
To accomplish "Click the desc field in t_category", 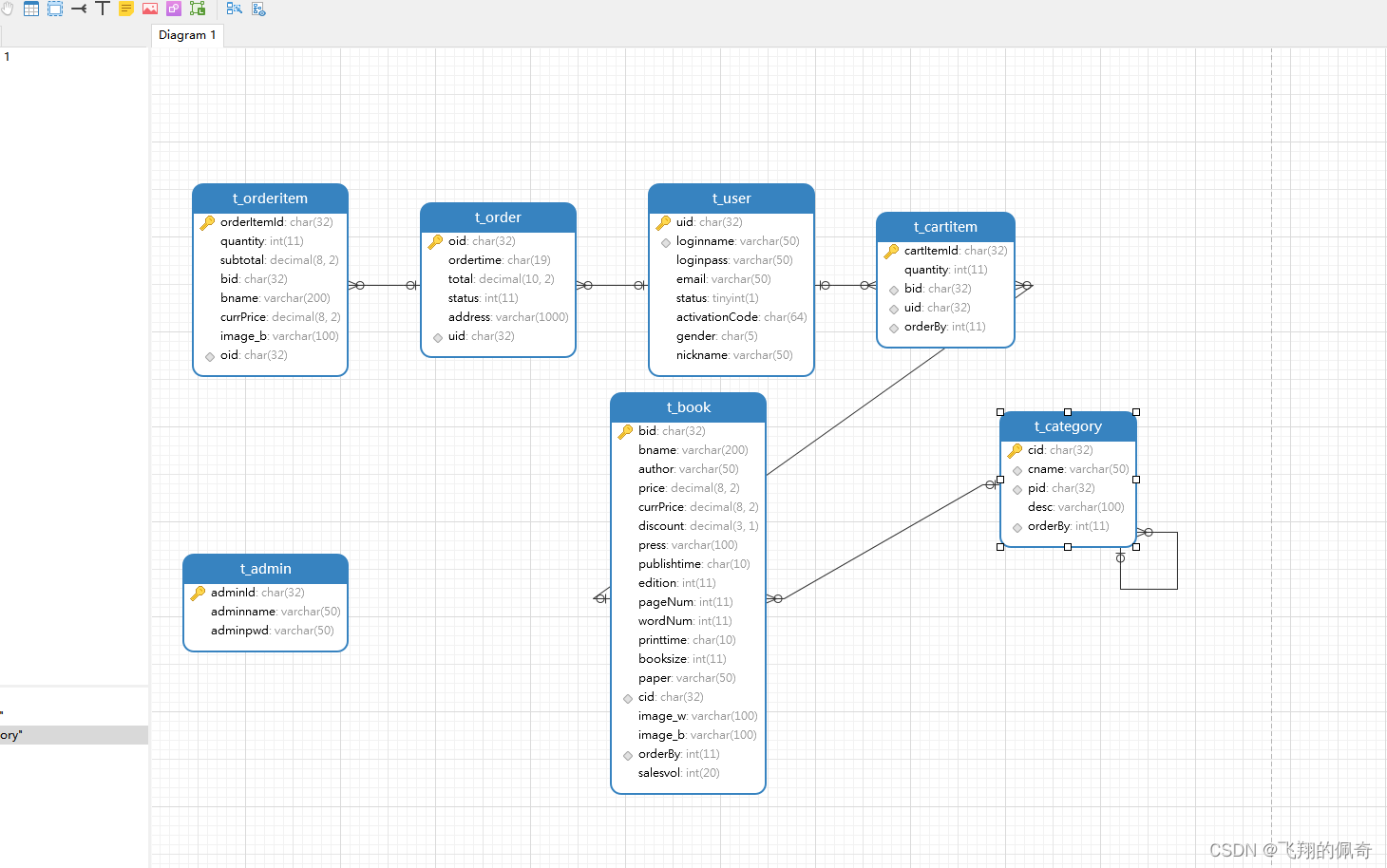I will point(1076,507).
